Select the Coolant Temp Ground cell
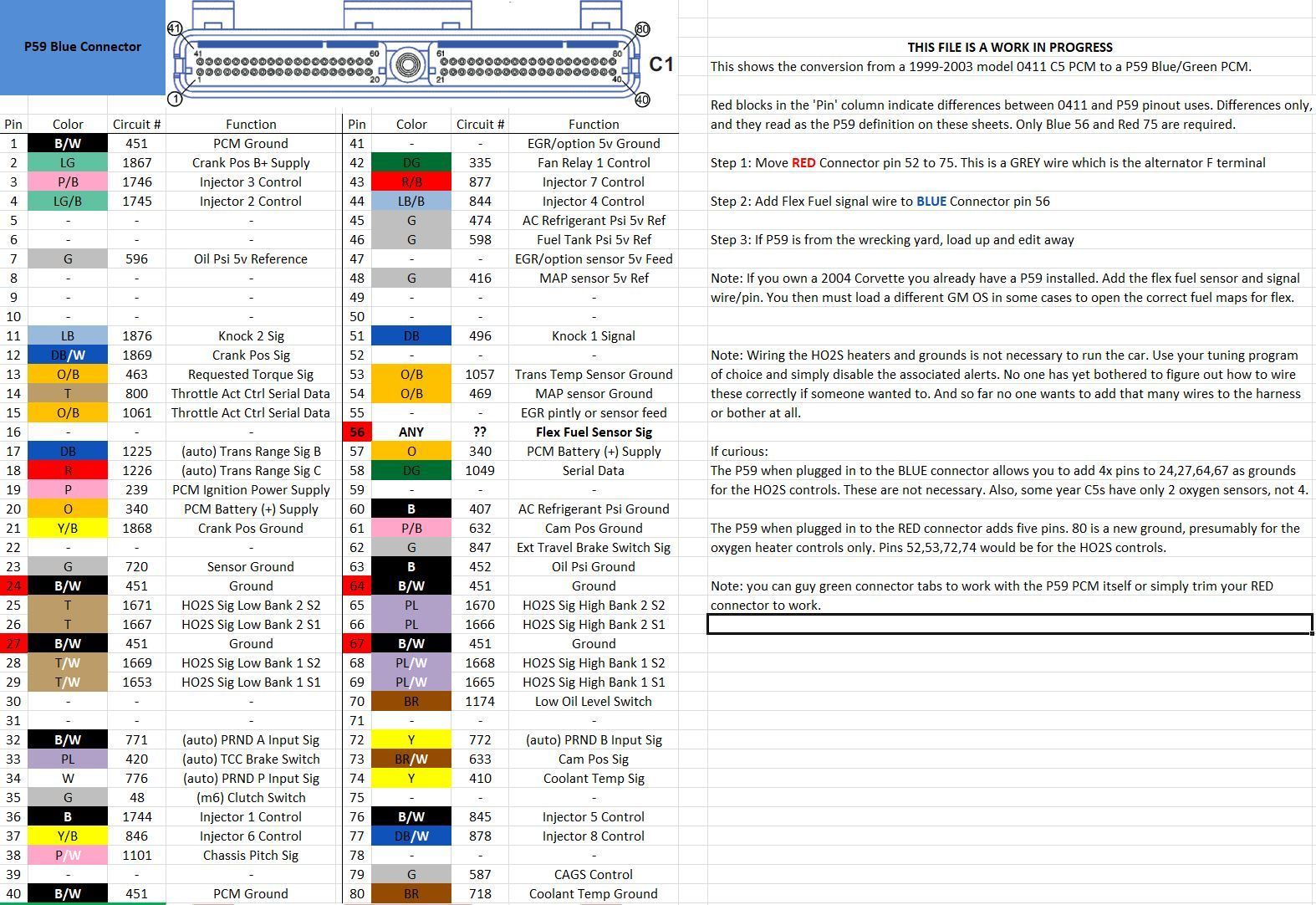The height and width of the screenshot is (905, 1316). point(594,894)
